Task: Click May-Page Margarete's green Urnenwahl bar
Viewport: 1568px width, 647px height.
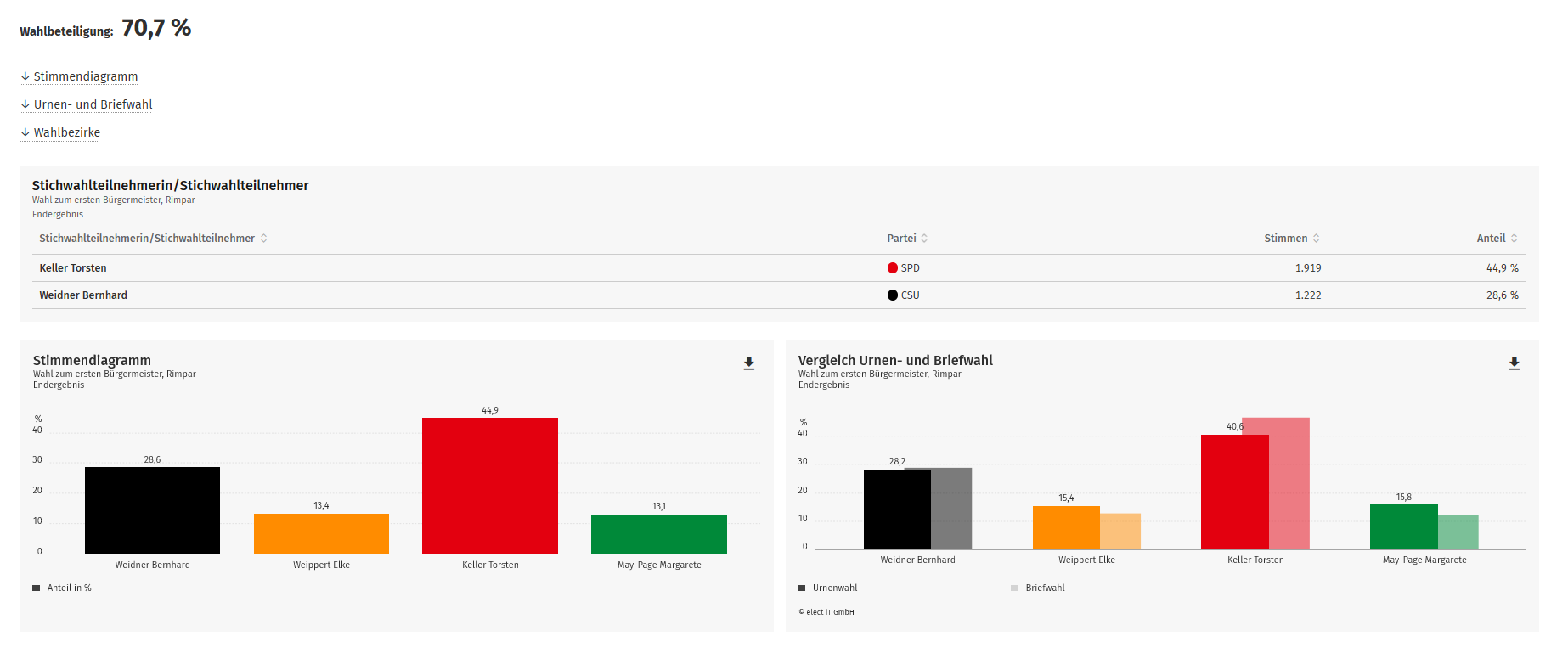Action: tap(1403, 526)
